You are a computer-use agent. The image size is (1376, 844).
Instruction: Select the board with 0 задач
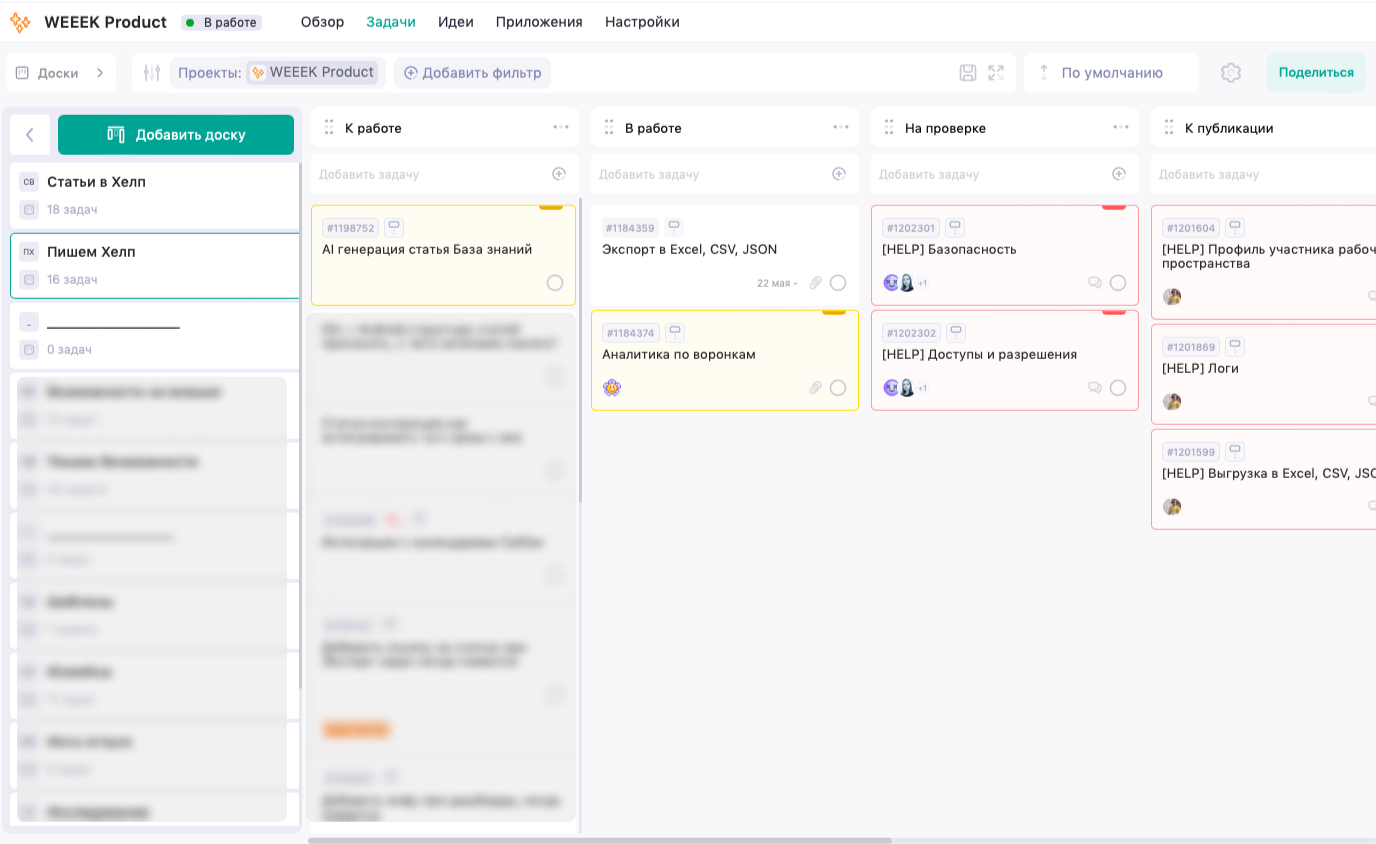coord(155,335)
